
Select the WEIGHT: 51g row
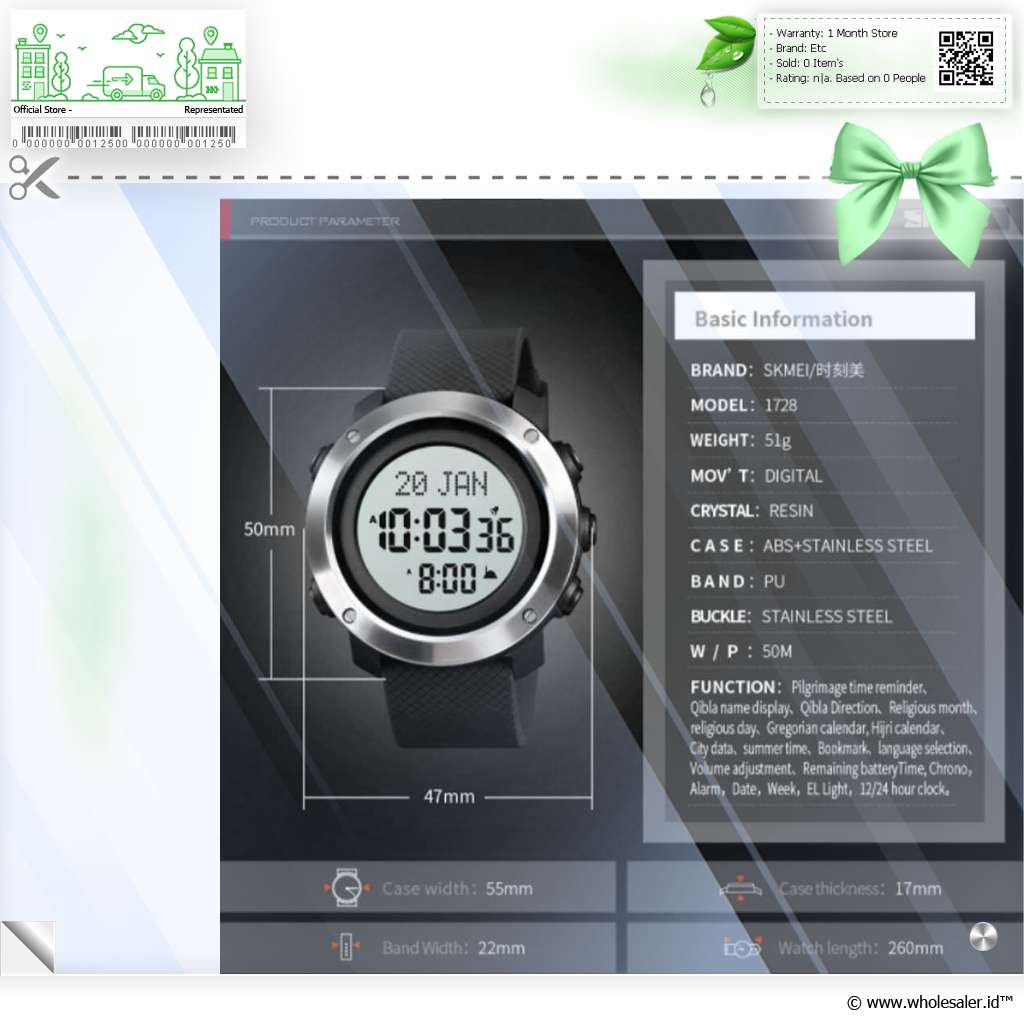741,440
